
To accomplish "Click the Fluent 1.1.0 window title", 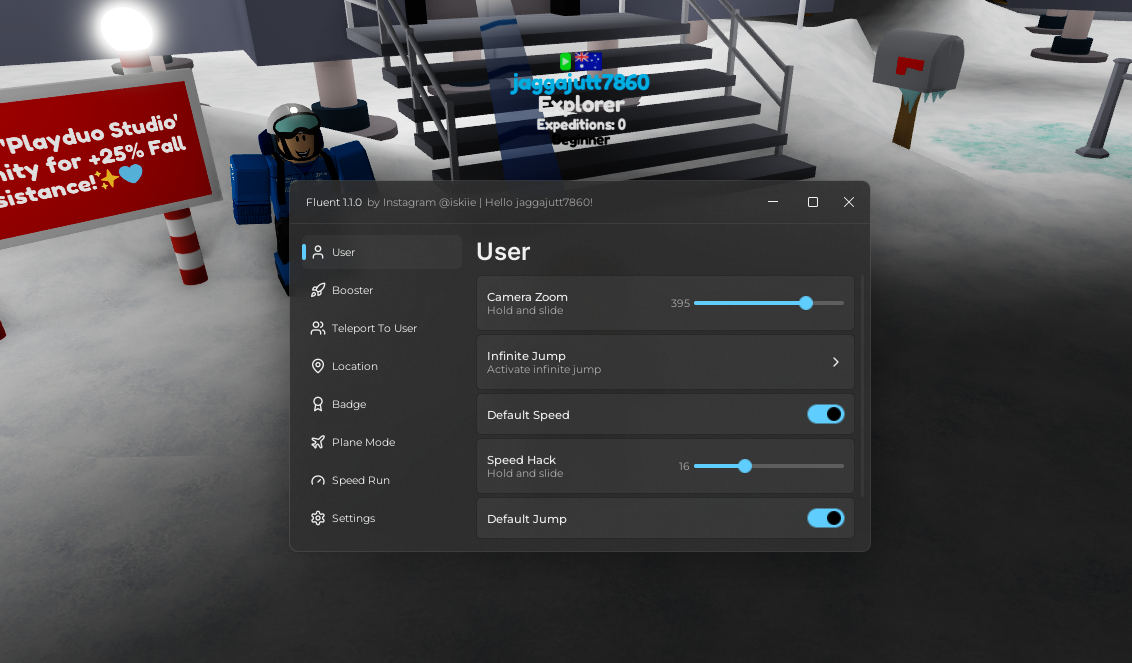I will pos(334,202).
